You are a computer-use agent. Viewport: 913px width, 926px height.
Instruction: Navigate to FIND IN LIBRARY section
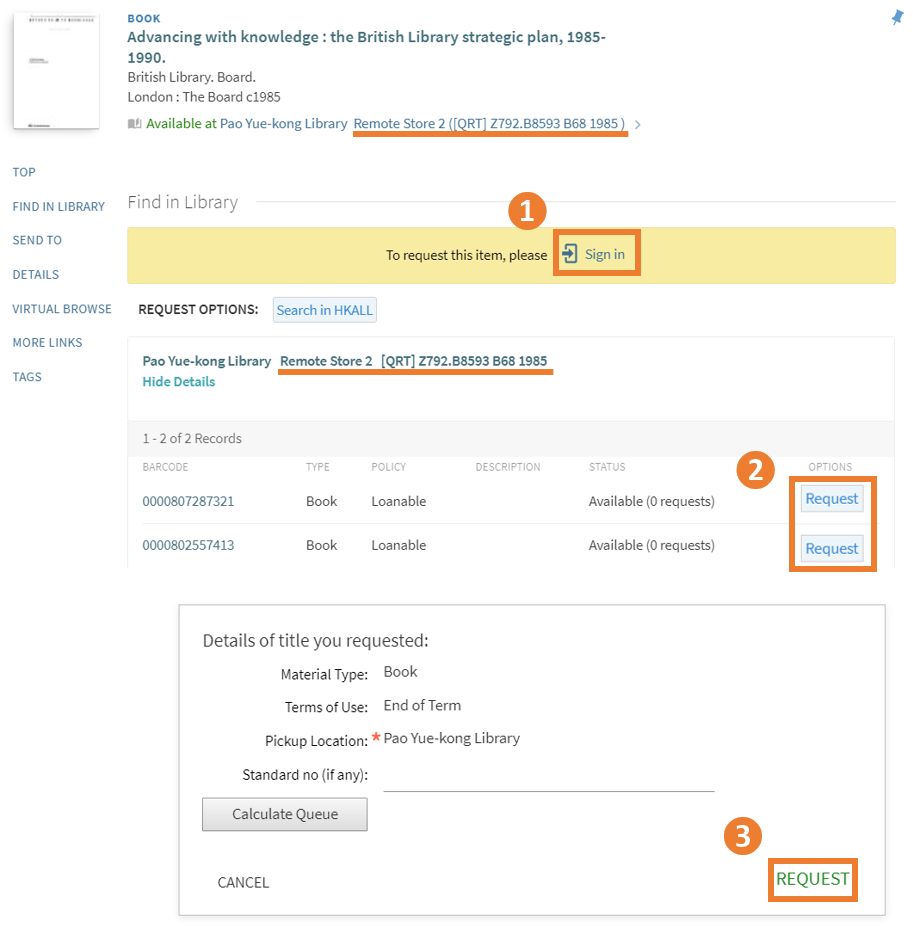coord(58,206)
